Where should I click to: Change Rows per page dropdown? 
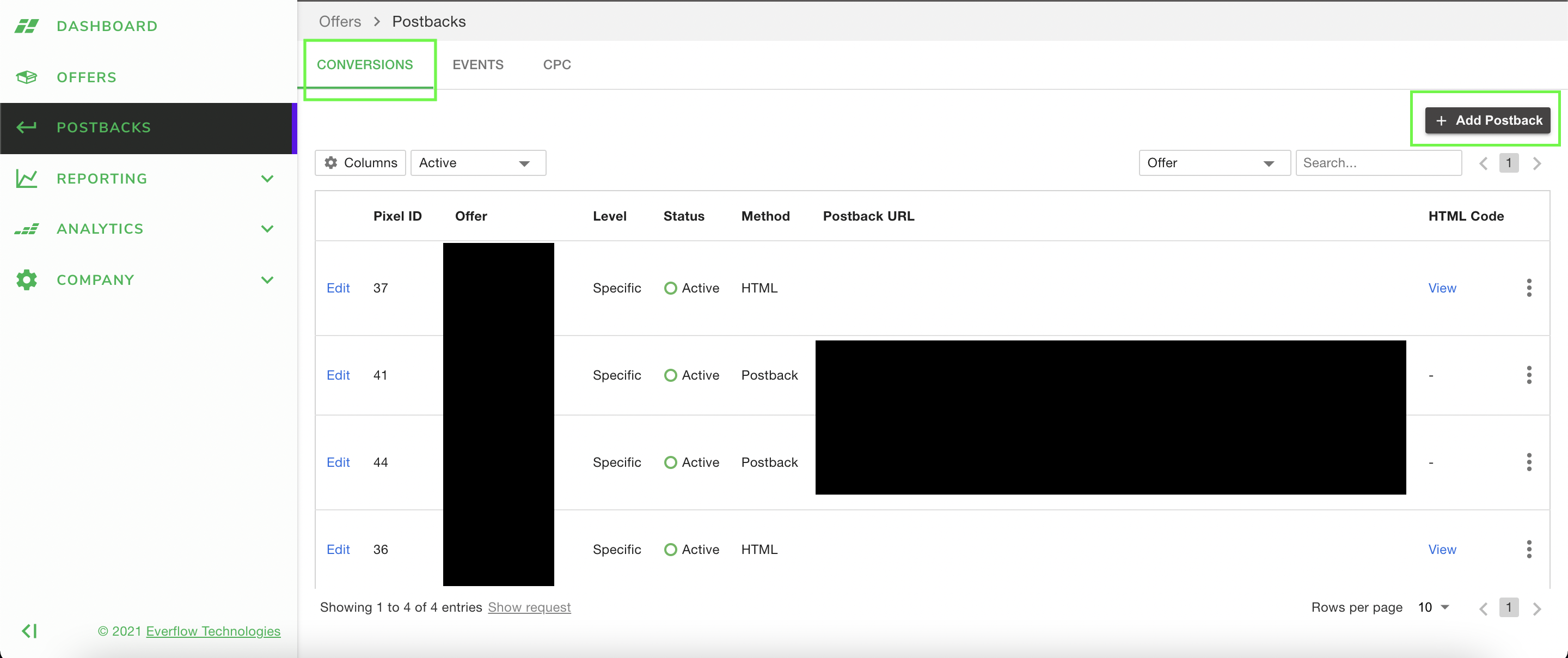1434,607
